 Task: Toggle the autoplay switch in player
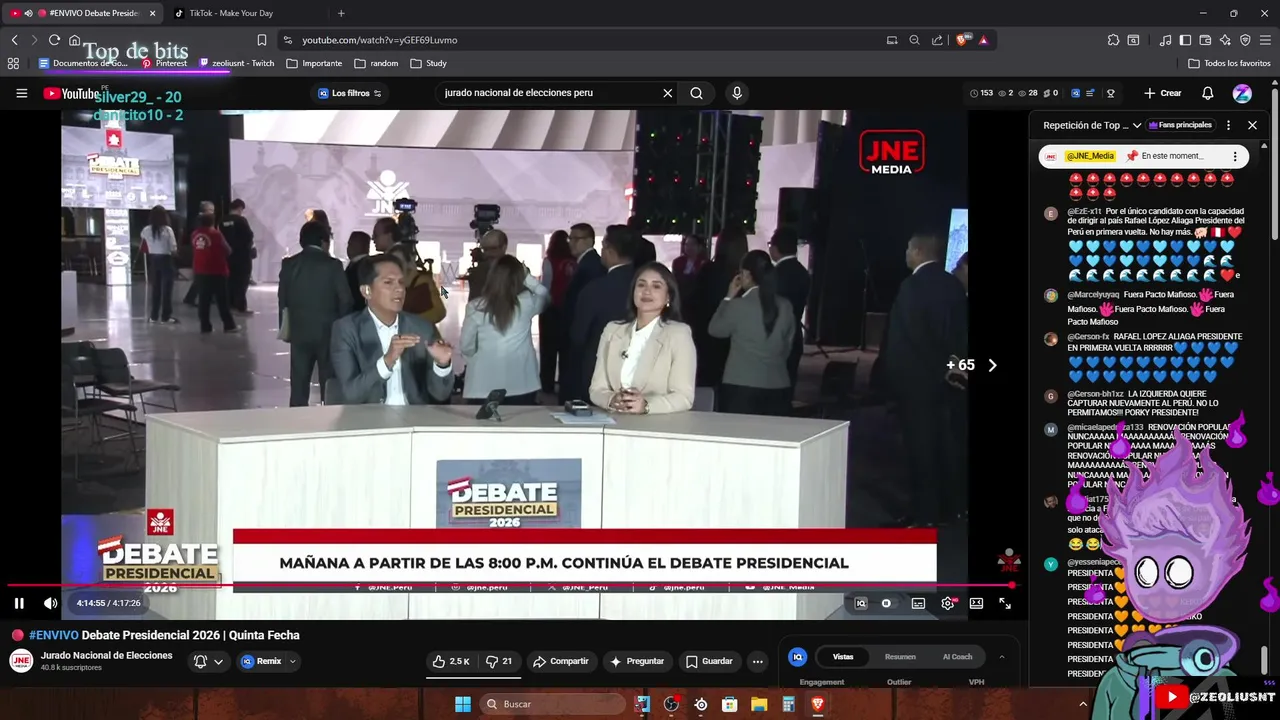[886, 603]
